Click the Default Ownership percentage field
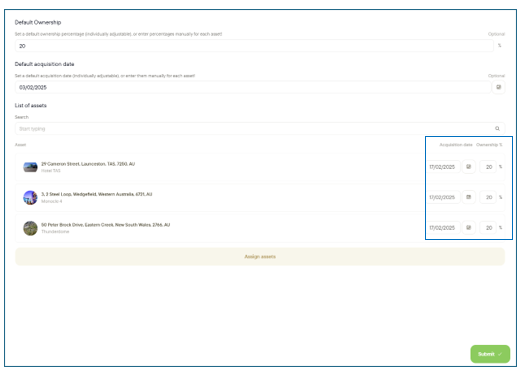Screen dimensions: 525x374 (x=254, y=46)
